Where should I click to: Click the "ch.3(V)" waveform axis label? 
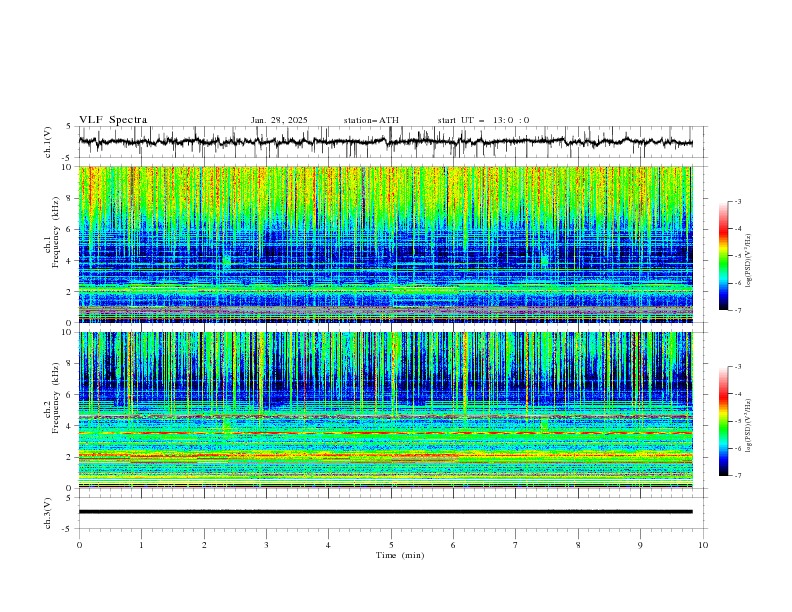[48, 513]
